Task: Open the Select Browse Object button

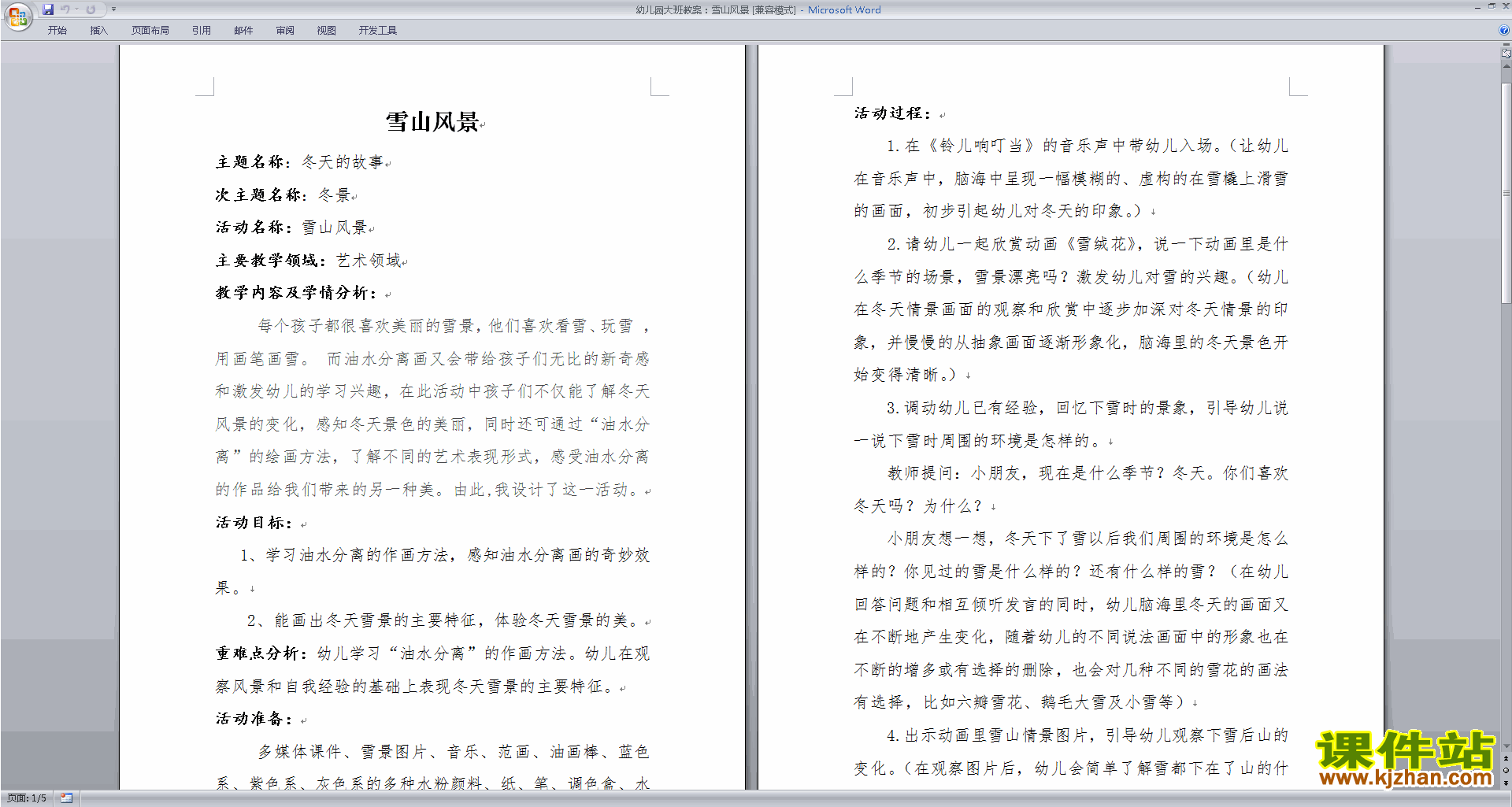Action: [x=1506, y=771]
